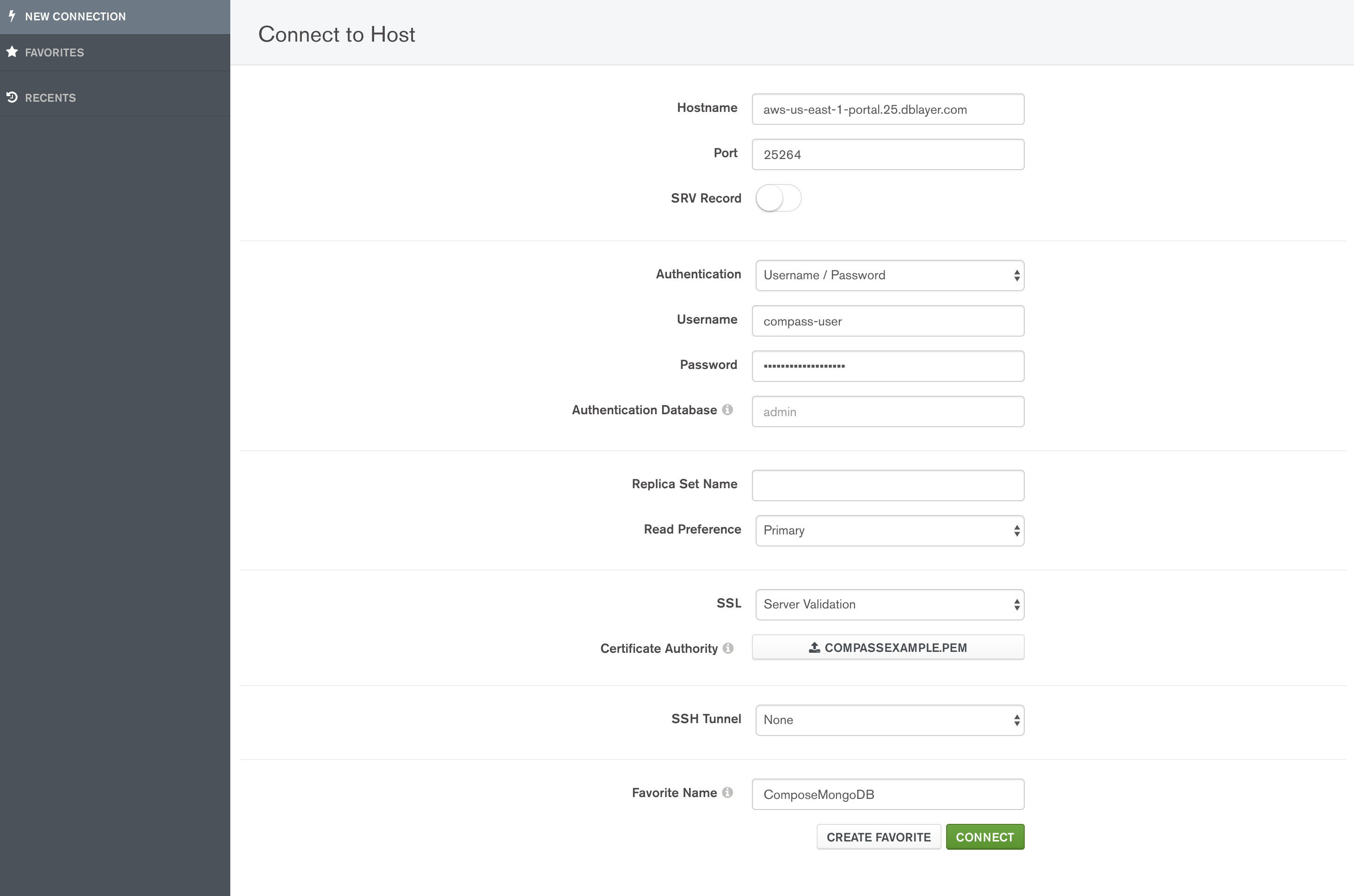The width and height of the screenshot is (1354, 896).
Task: Enable the SRV Record toggle
Action: (778, 198)
